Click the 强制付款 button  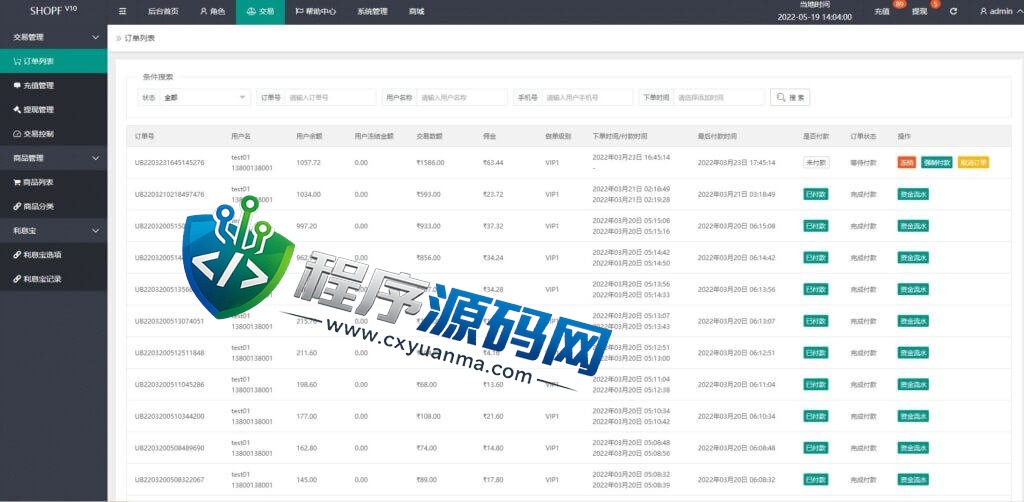pos(936,163)
